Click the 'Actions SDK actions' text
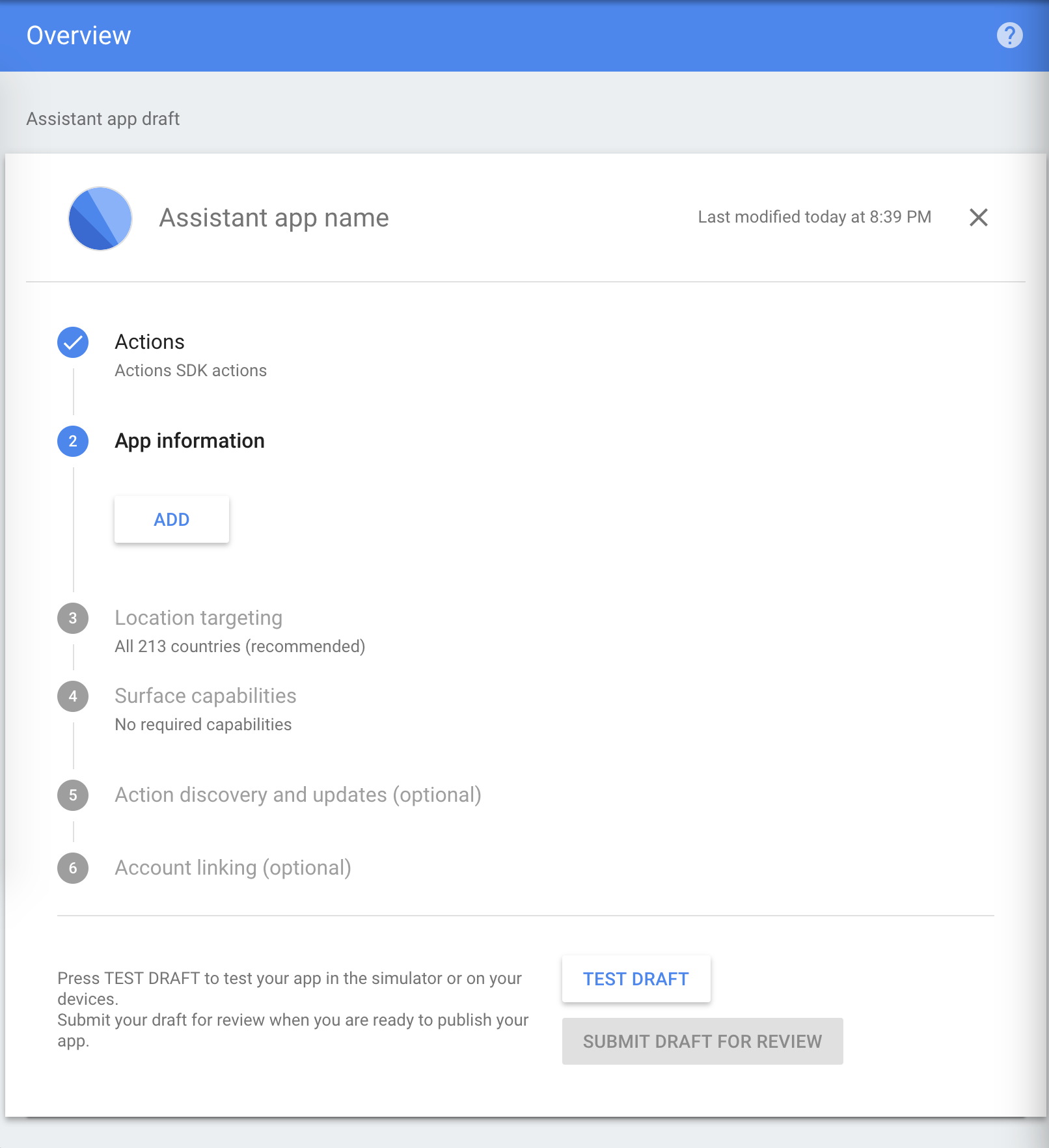This screenshot has height=1148, width=1049. (191, 371)
